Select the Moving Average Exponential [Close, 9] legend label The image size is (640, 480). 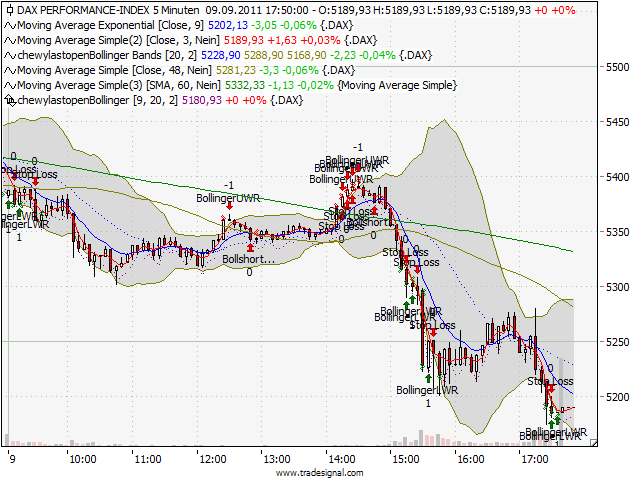click(111, 25)
